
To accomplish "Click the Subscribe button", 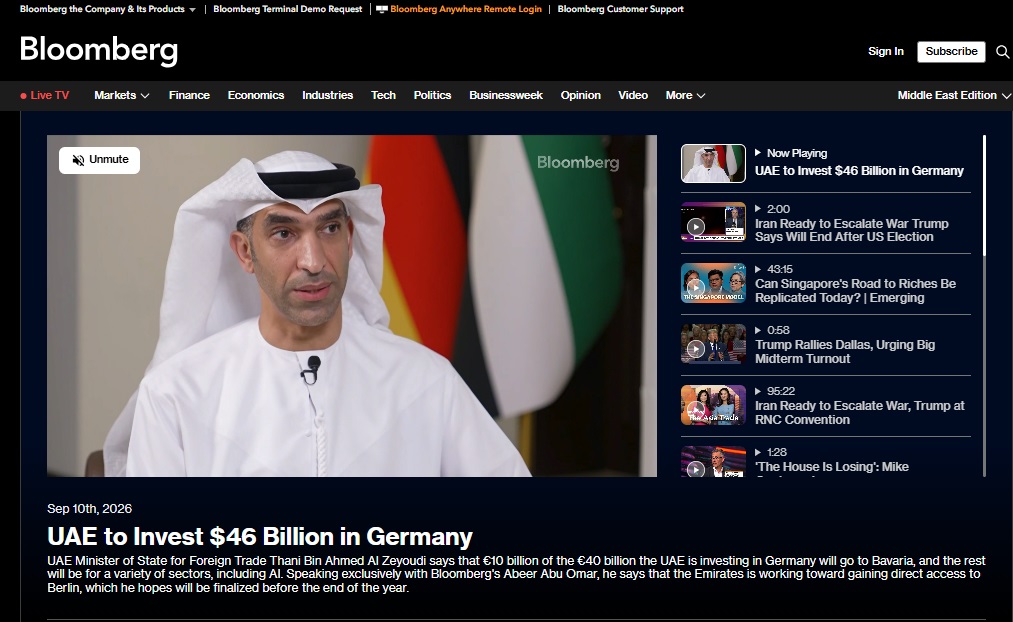I will (x=951, y=51).
